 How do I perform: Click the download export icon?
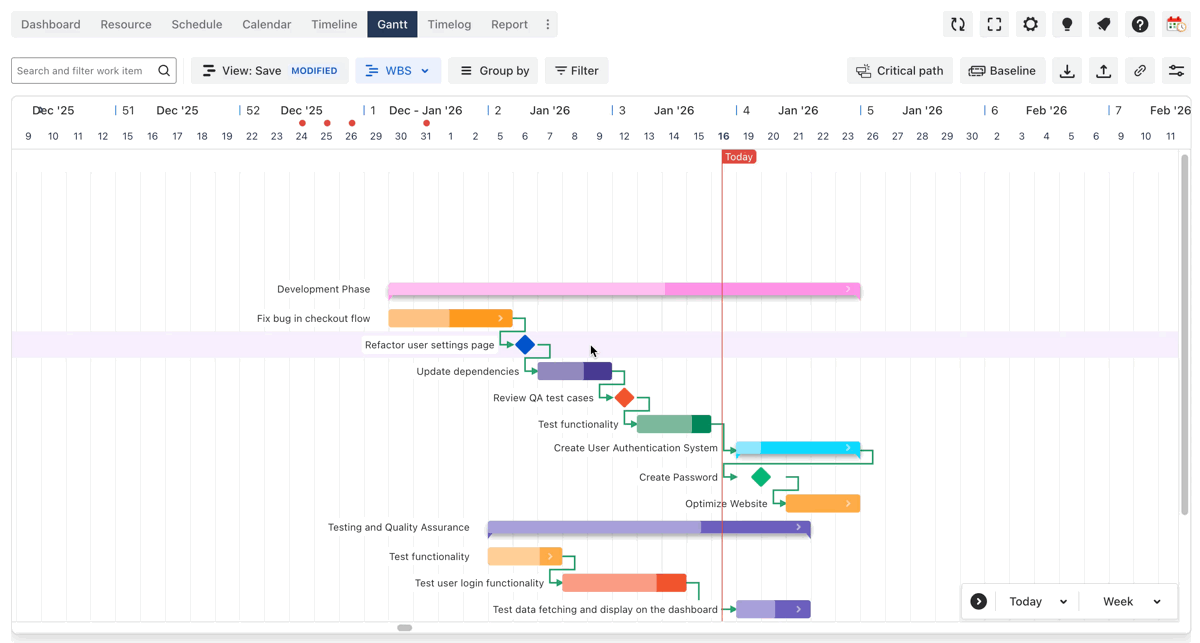pos(1067,71)
